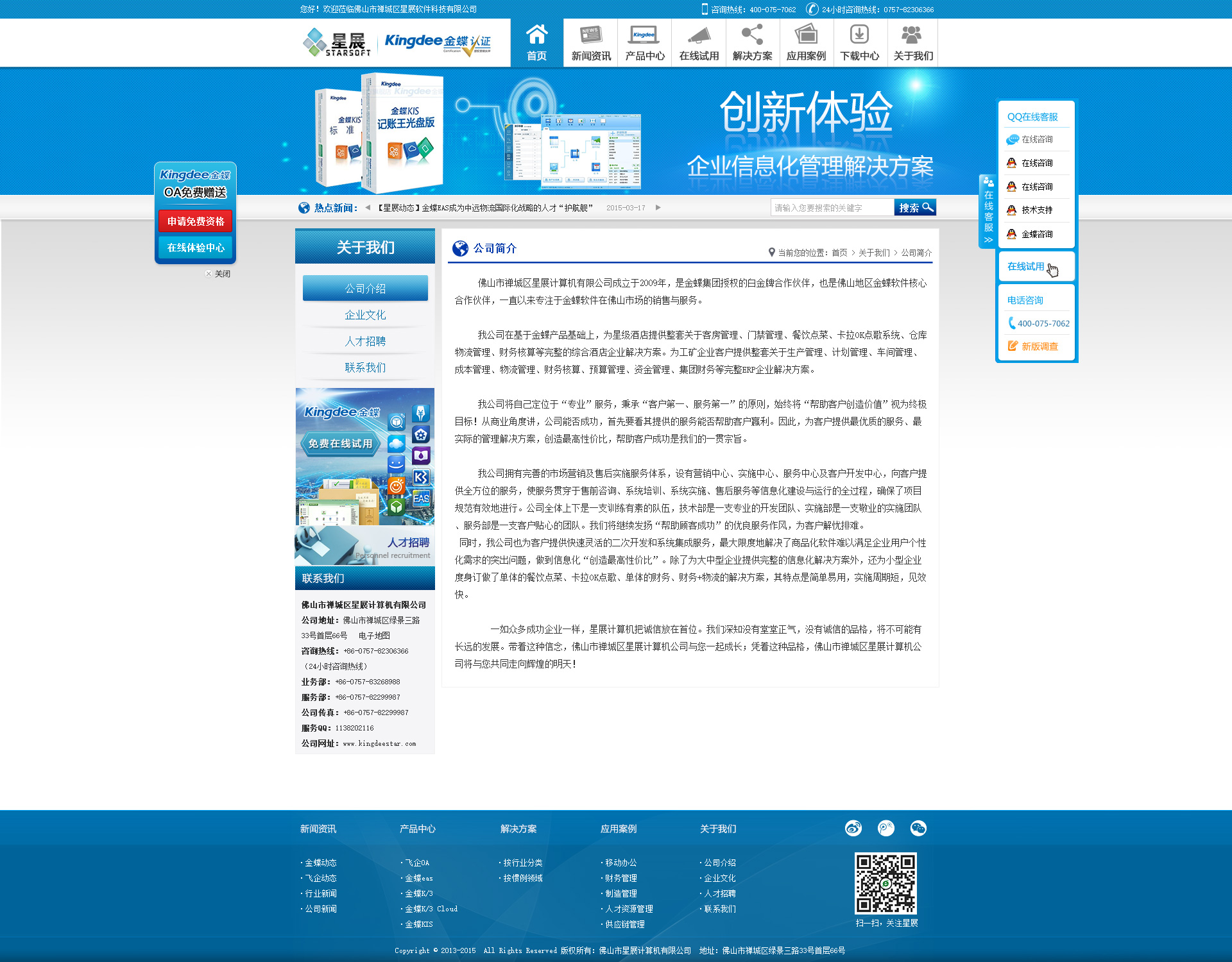Click the Weibo icon in footer
Screen dimensions: 1232x962
tap(853, 828)
